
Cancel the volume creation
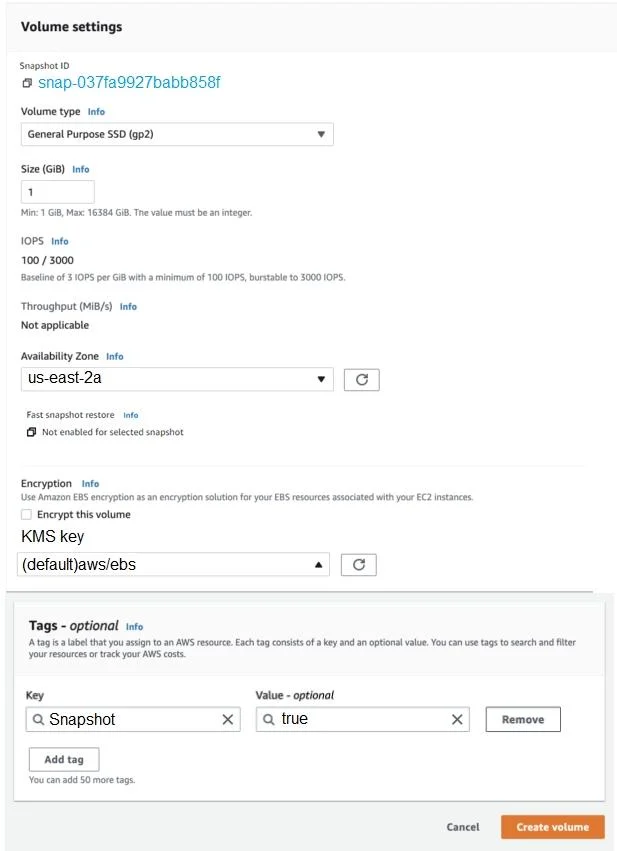point(463,827)
